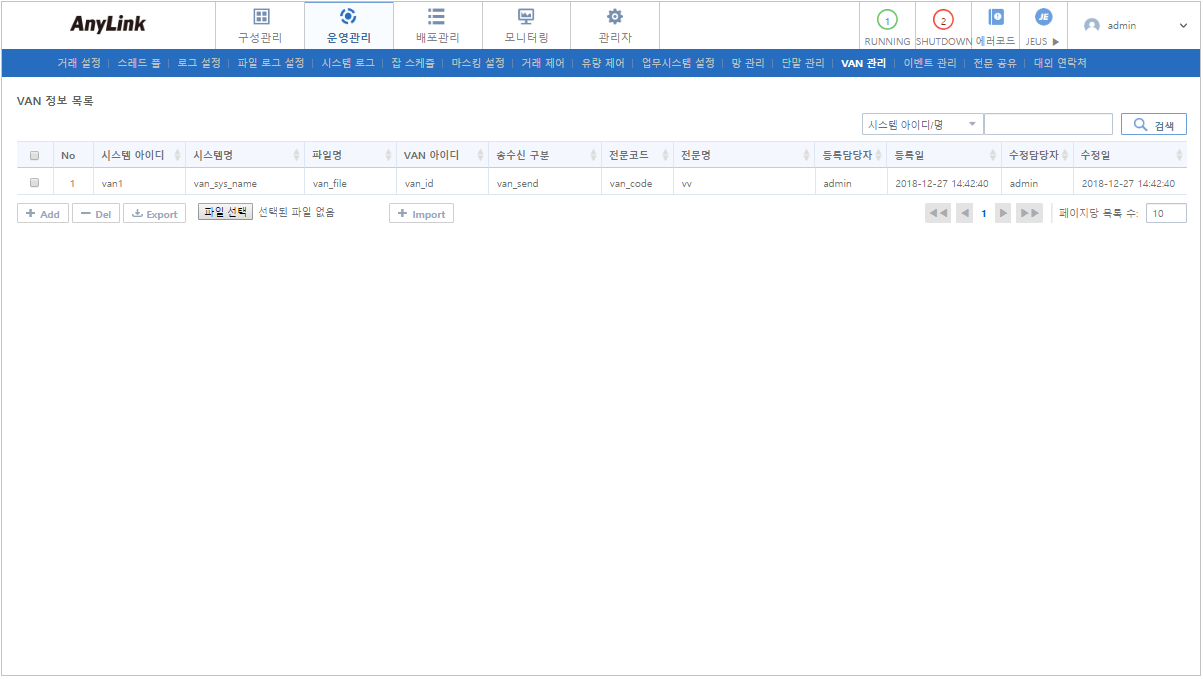Click the search text input field
Image resolution: width=1203 pixels, height=679 pixels.
pyautogui.click(x=1048, y=124)
